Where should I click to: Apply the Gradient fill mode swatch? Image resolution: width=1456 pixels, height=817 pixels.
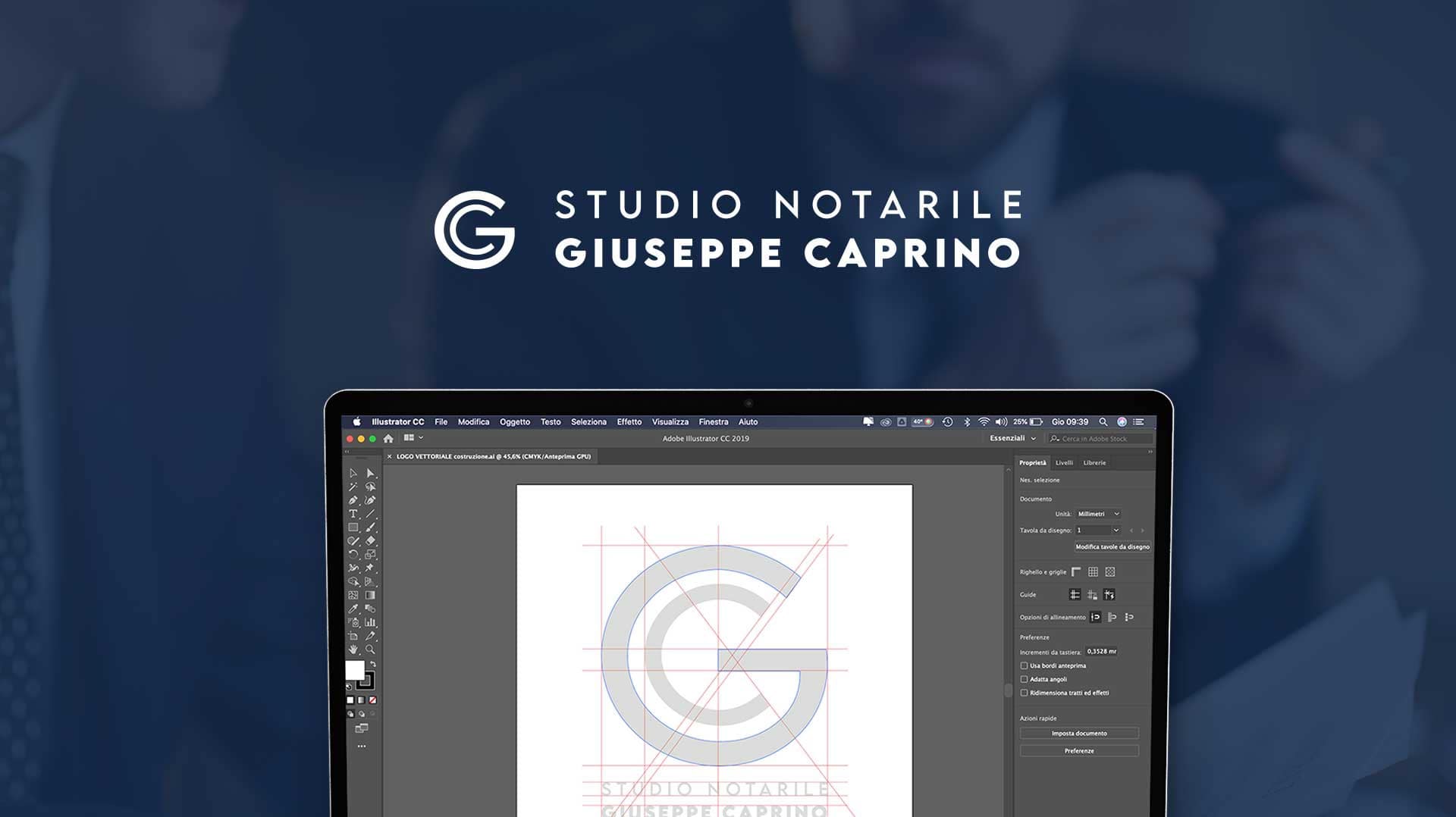361,700
